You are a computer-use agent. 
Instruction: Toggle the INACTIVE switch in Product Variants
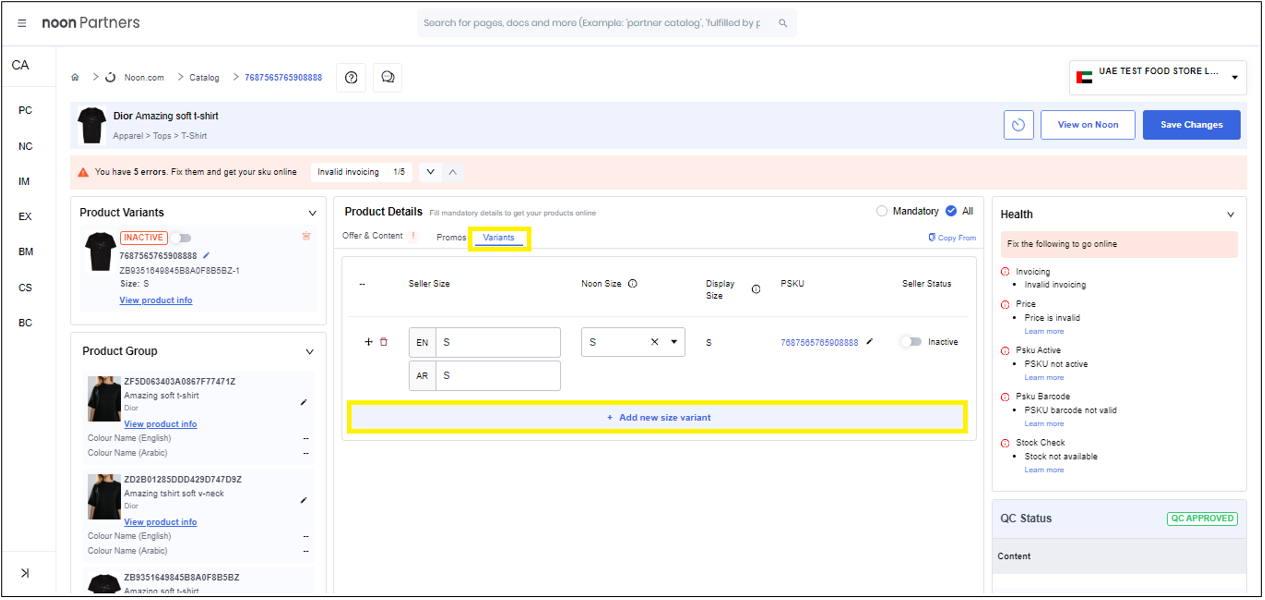pos(180,238)
